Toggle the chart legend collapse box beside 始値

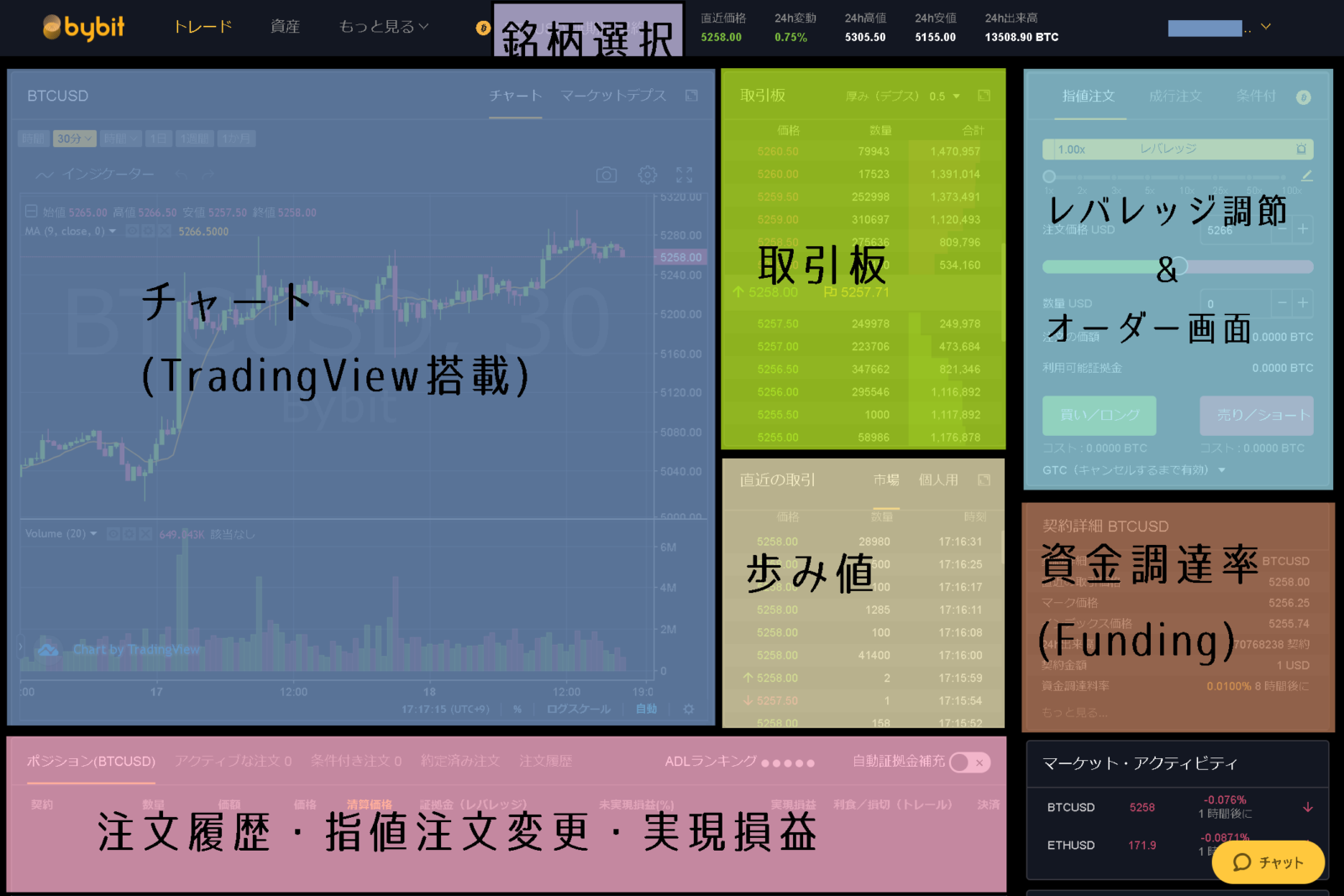coord(31,212)
